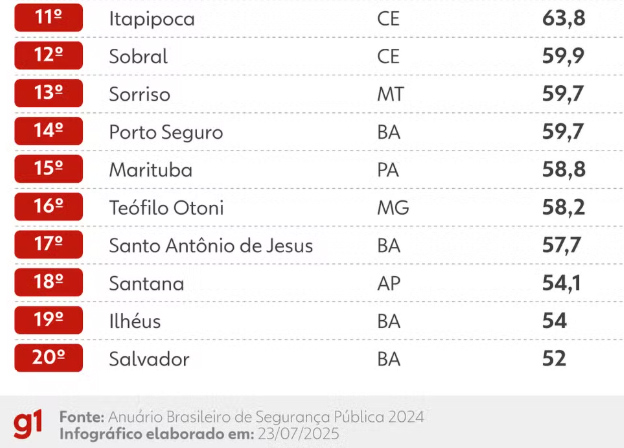624x448 pixels.
Task: Click the Porto Seguro city name
Action: pyautogui.click(x=166, y=133)
